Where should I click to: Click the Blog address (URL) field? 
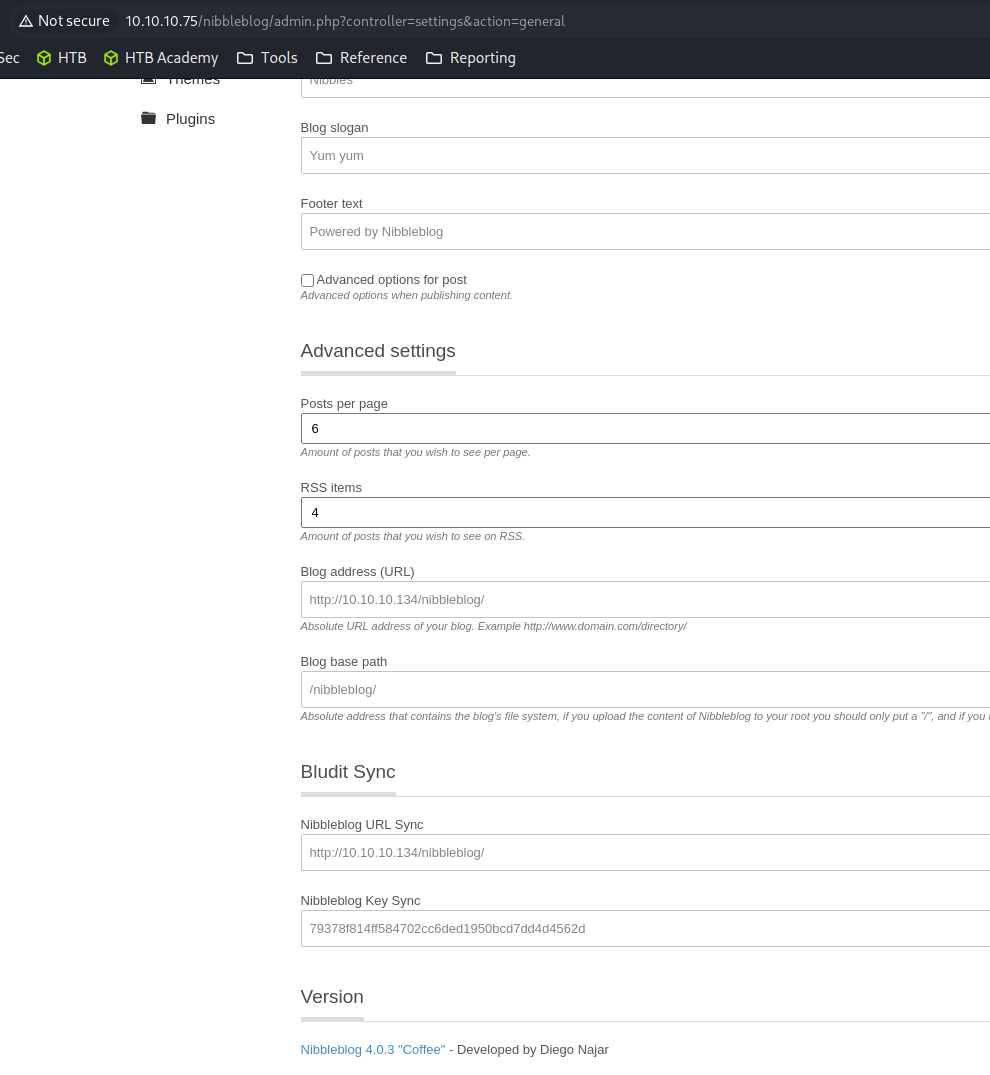645,600
